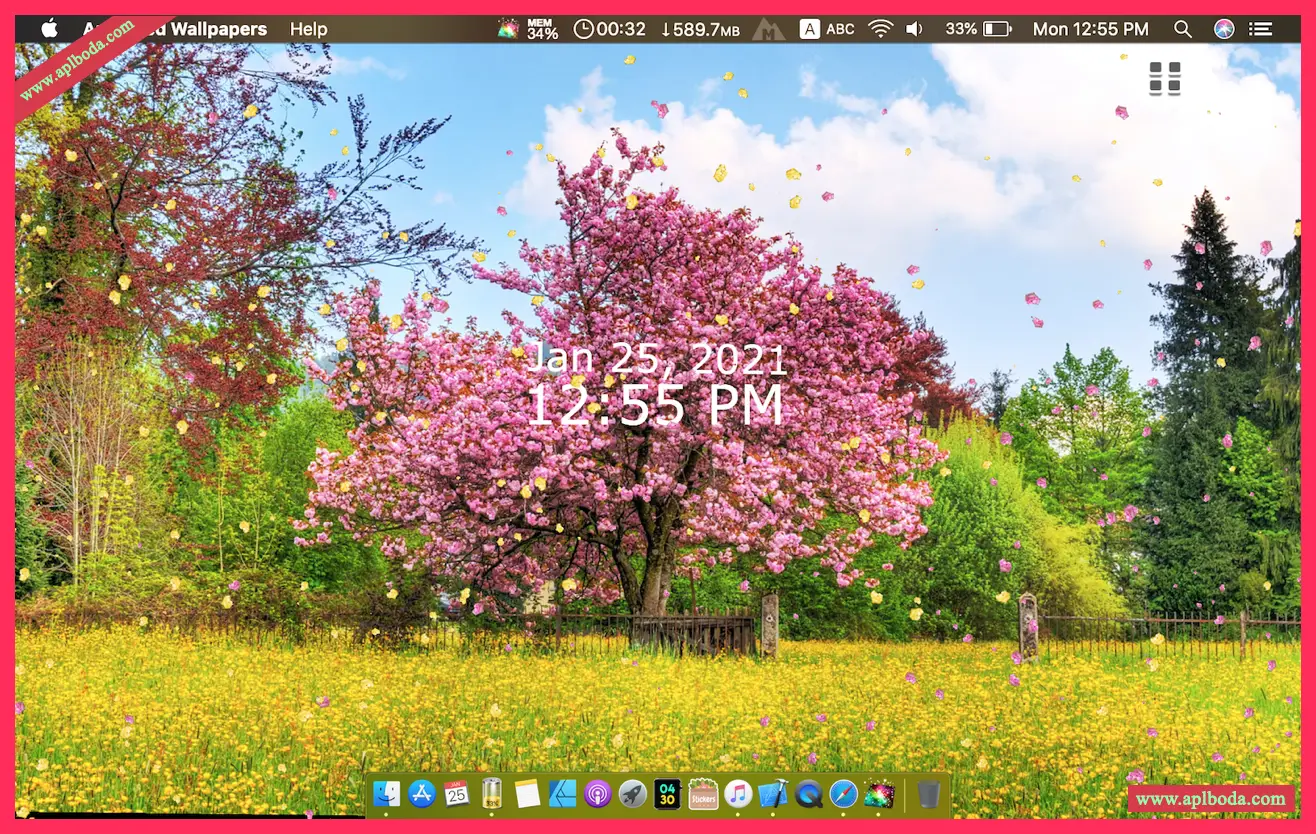Open Spotlight search magnifier icon
Viewport: 1316px width, 834px height.
(x=1183, y=29)
